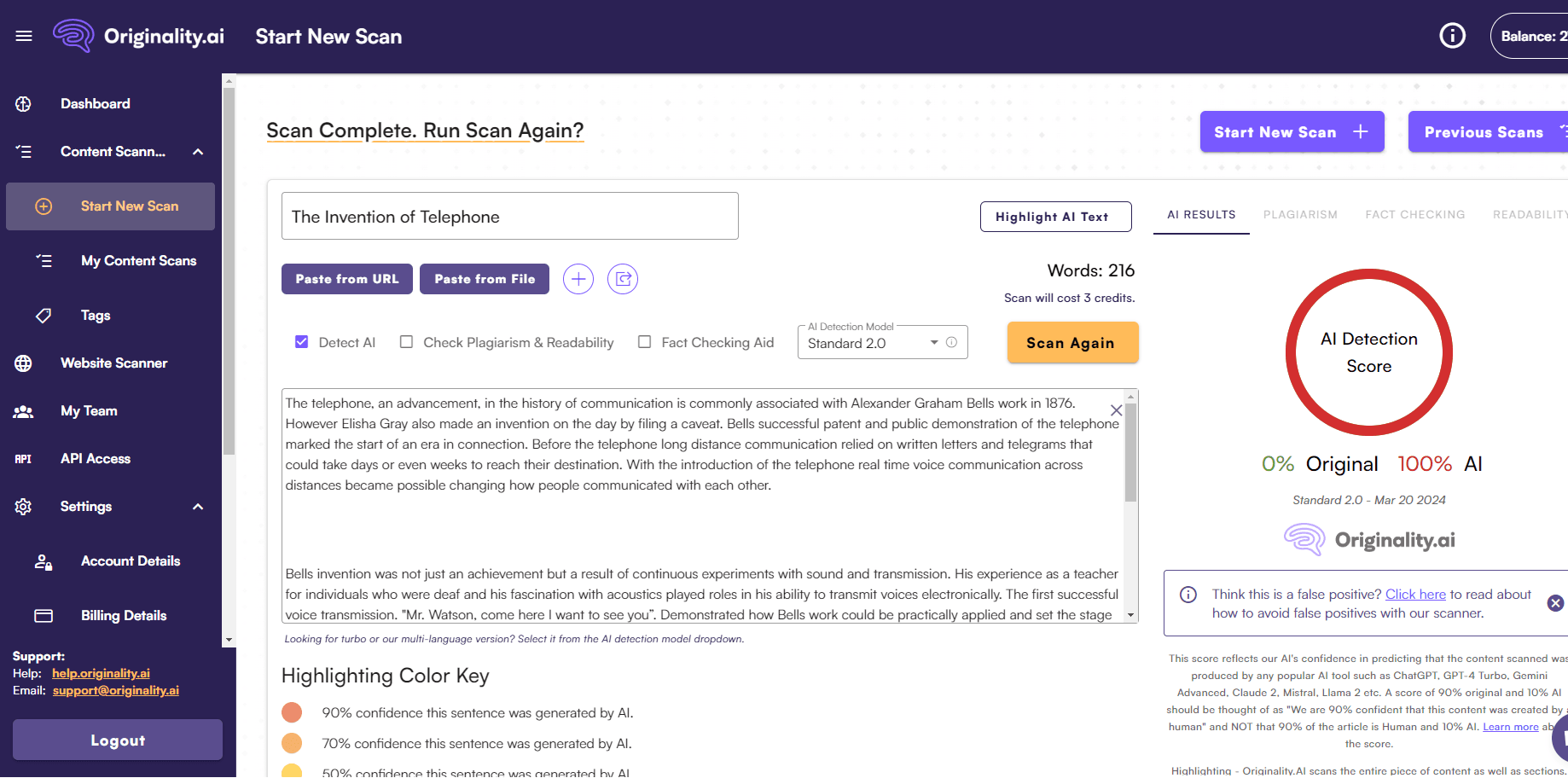This screenshot has width=1568, height=778.
Task: Open the hamburger menu icon
Action: click(24, 36)
